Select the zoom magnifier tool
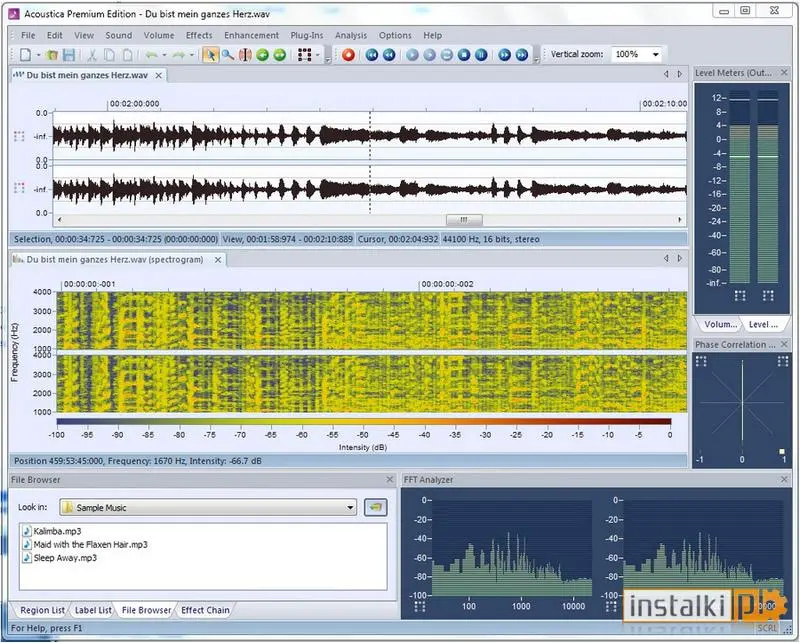This screenshot has width=800, height=643. pyautogui.click(x=228, y=55)
